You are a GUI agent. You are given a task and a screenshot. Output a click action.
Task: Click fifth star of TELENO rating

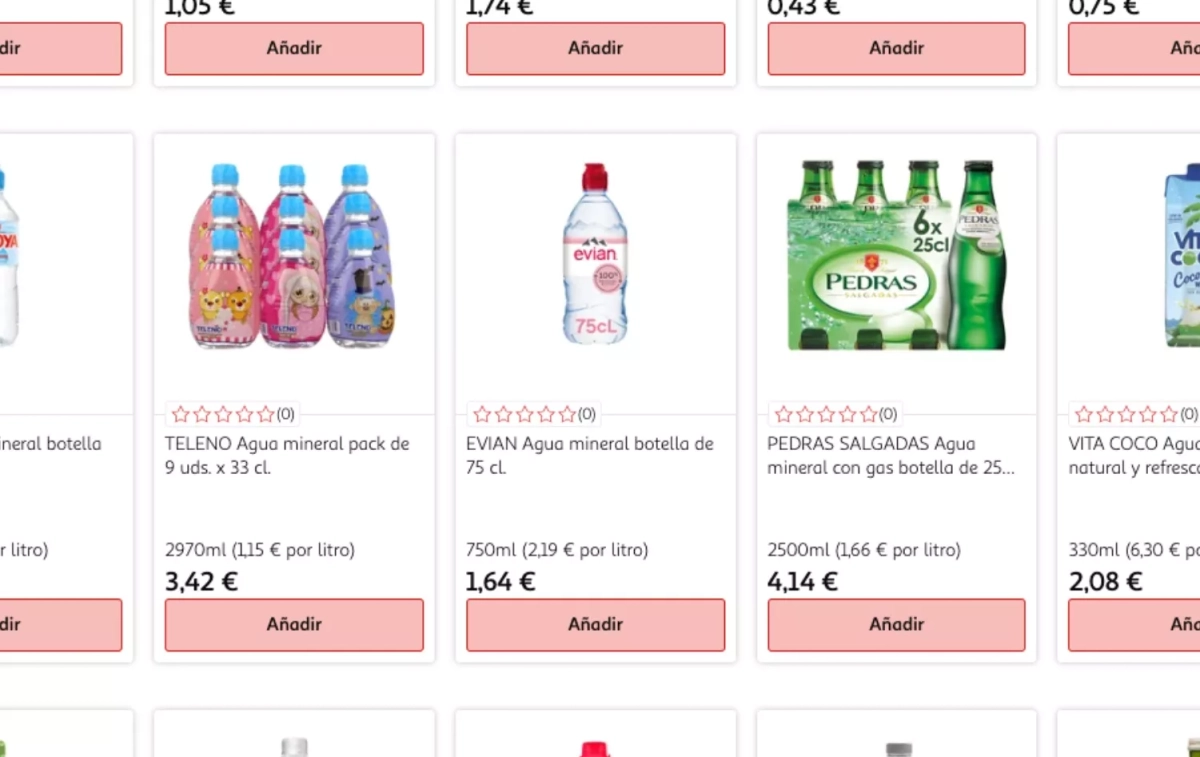pos(265,414)
